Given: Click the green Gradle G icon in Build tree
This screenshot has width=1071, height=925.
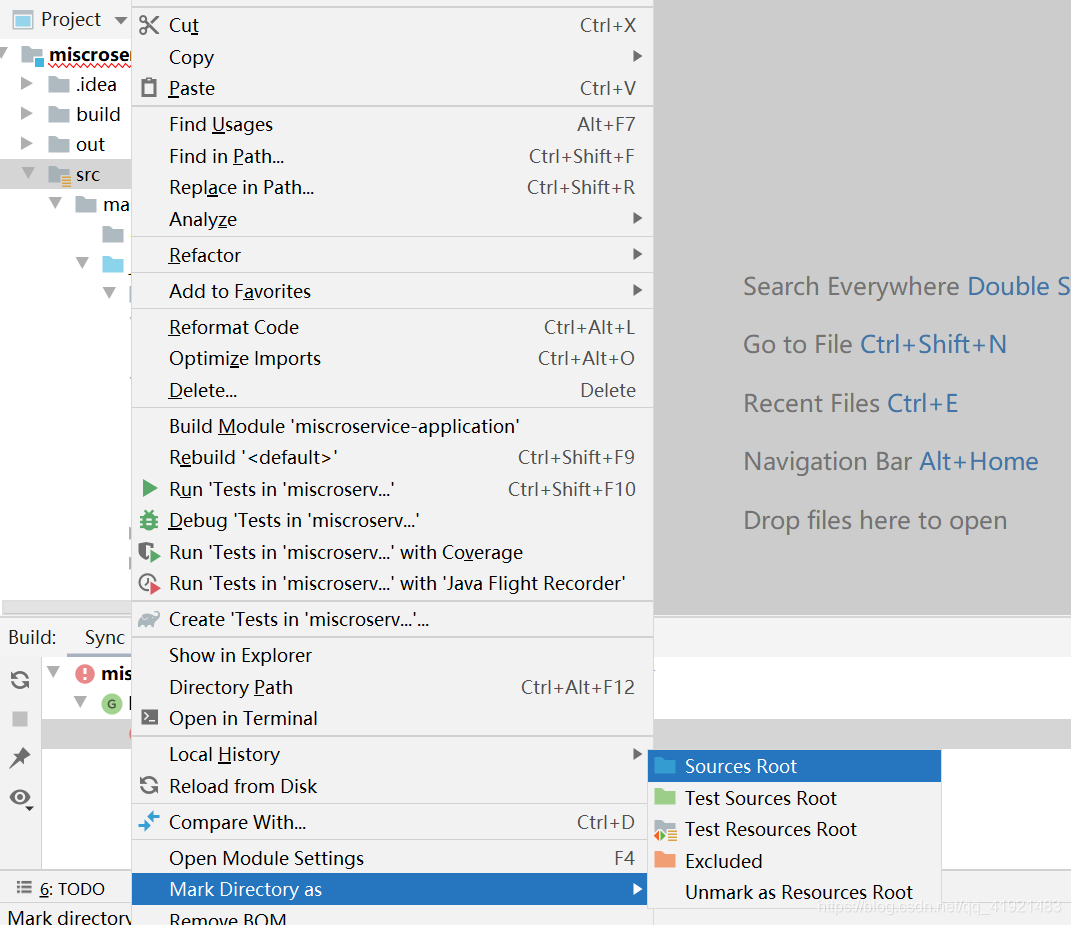Looking at the screenshot, I should tap(111, 704).
